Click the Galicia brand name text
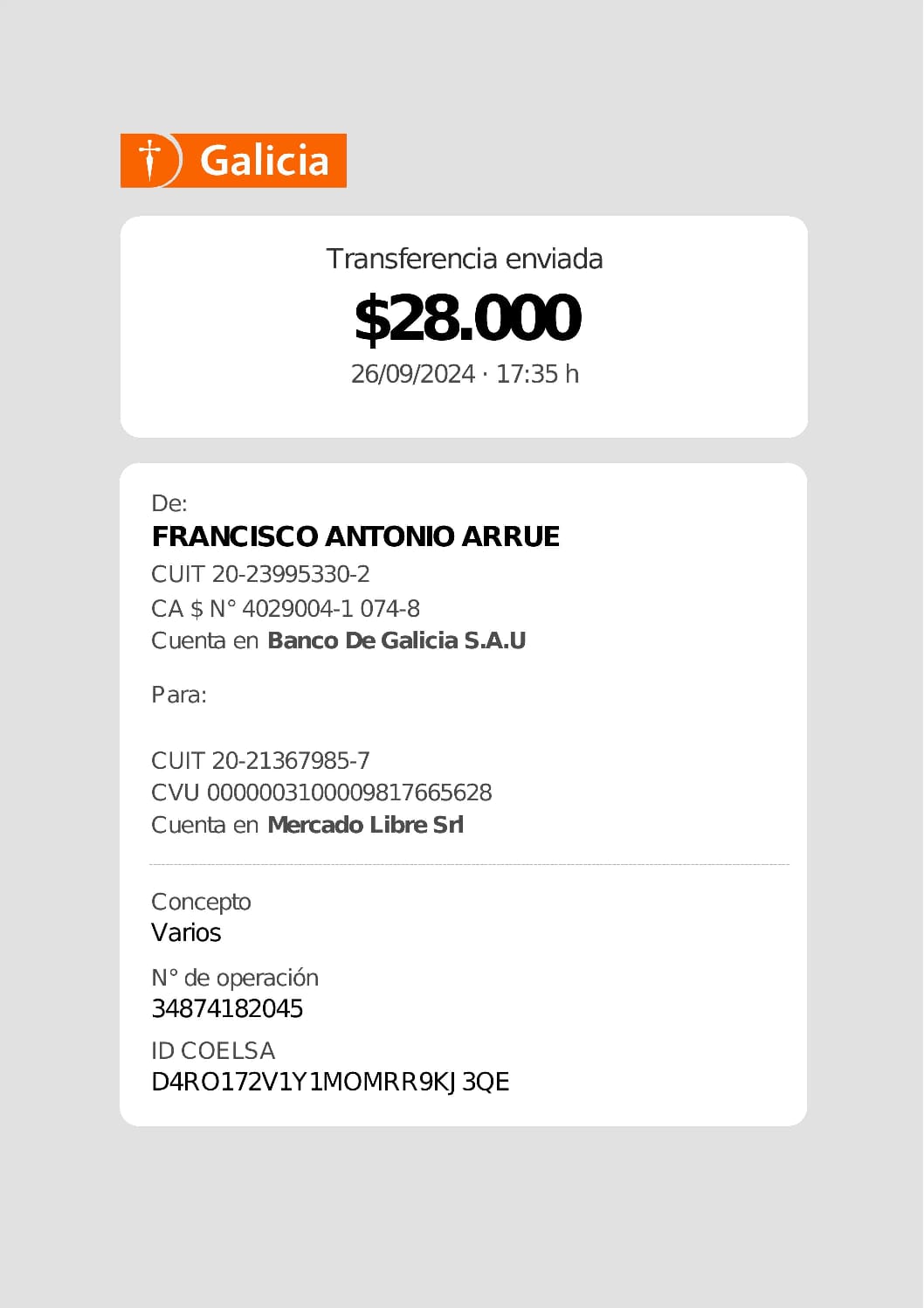924x1308 pixels. click(x=264, y=161)
